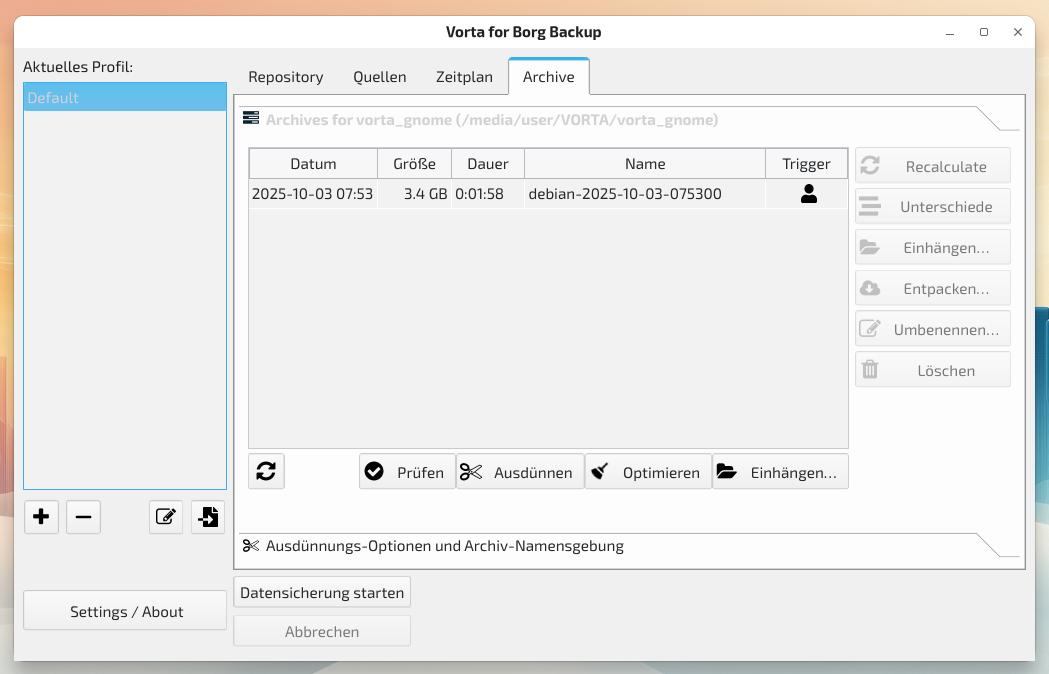1049x674 pixels.
Task: Start backup with Datensicherung starten
Action: tap(322, 592)
